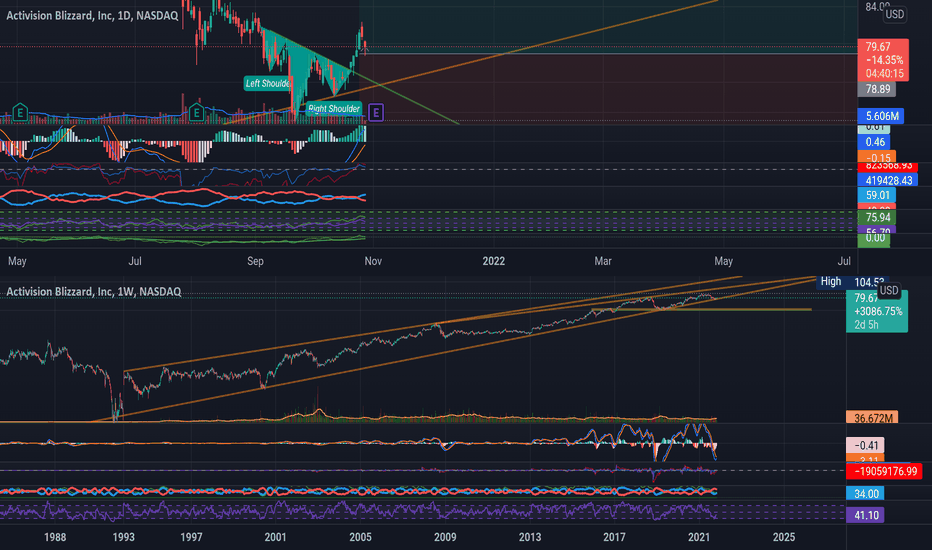Click the 419428.43 indicator value label
Image resolution: width=932 pixels, height=550 pixels.
click(888, 180)
